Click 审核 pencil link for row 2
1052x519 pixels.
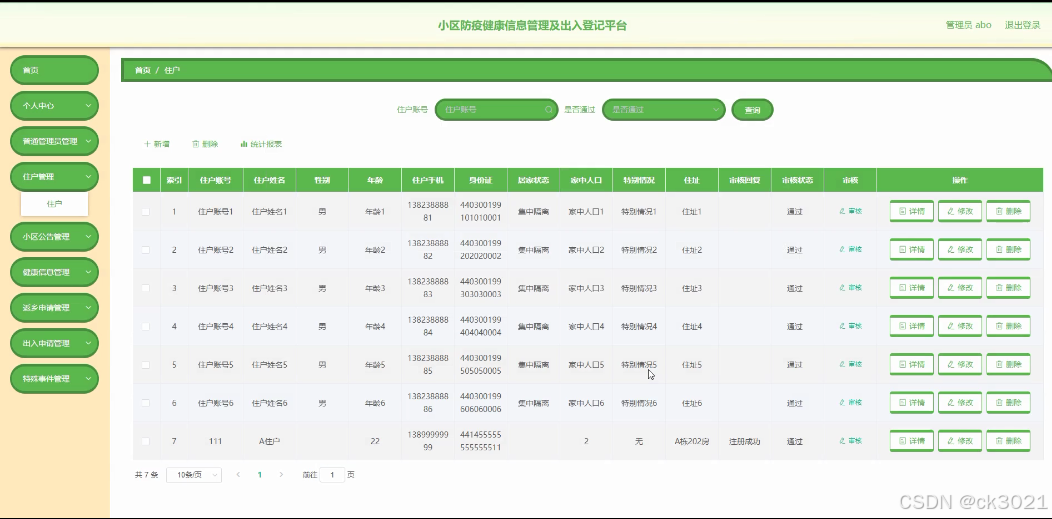[850, 249]
